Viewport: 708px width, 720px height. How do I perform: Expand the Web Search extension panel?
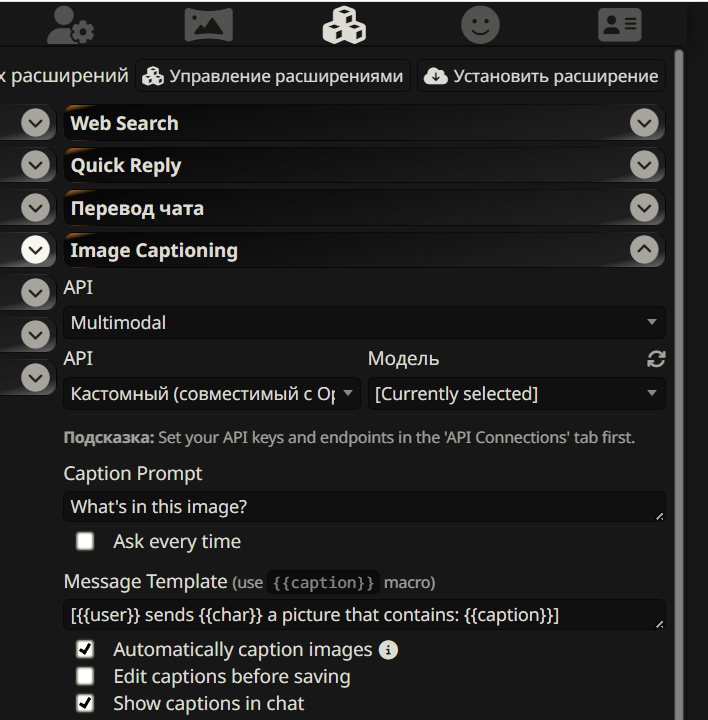tap(645, 123)
